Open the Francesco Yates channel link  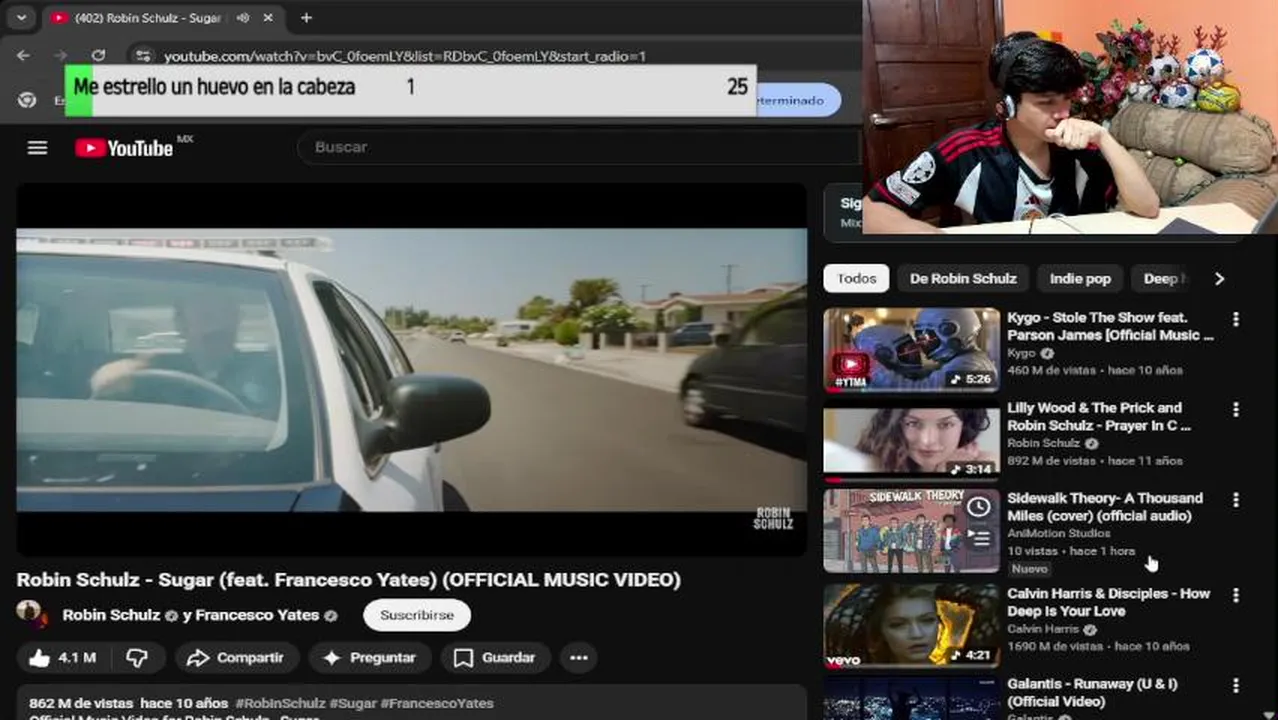tap(256, 615)
